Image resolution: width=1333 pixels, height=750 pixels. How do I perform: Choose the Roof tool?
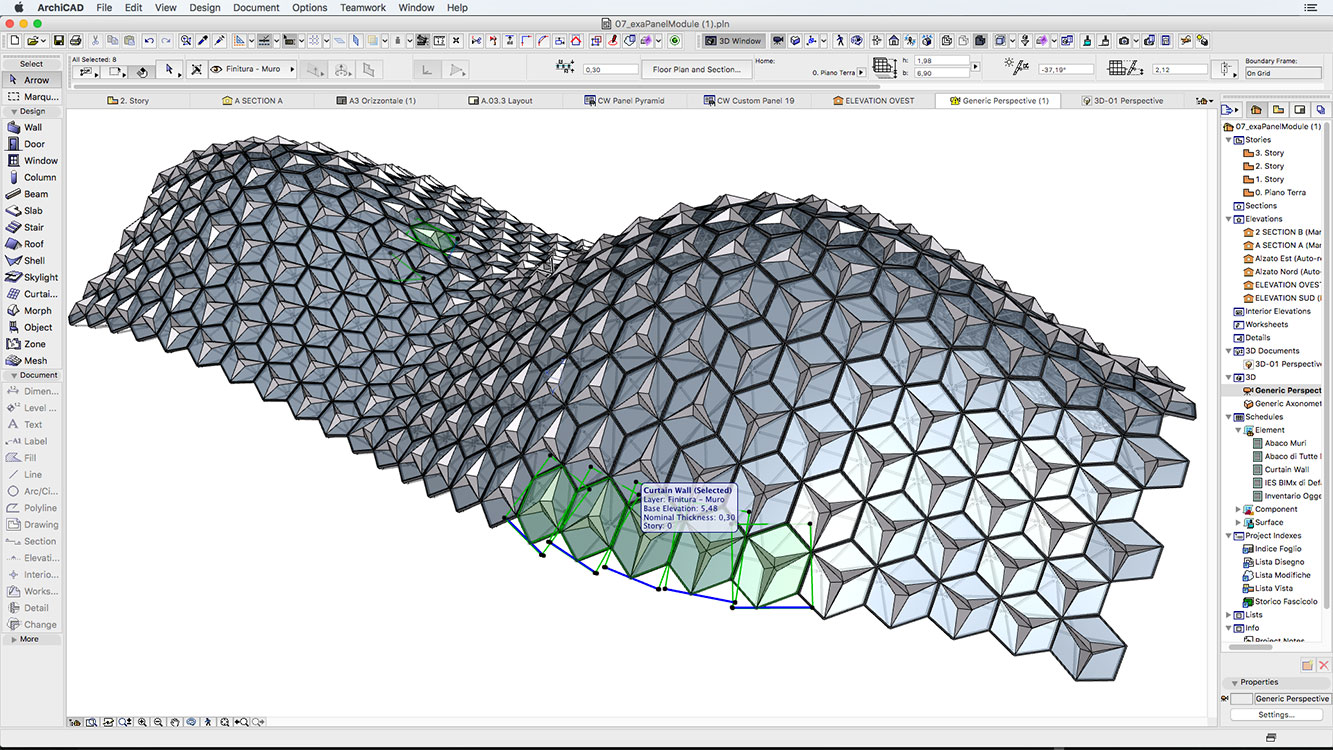pyautogui.click(x=35, y=243)
